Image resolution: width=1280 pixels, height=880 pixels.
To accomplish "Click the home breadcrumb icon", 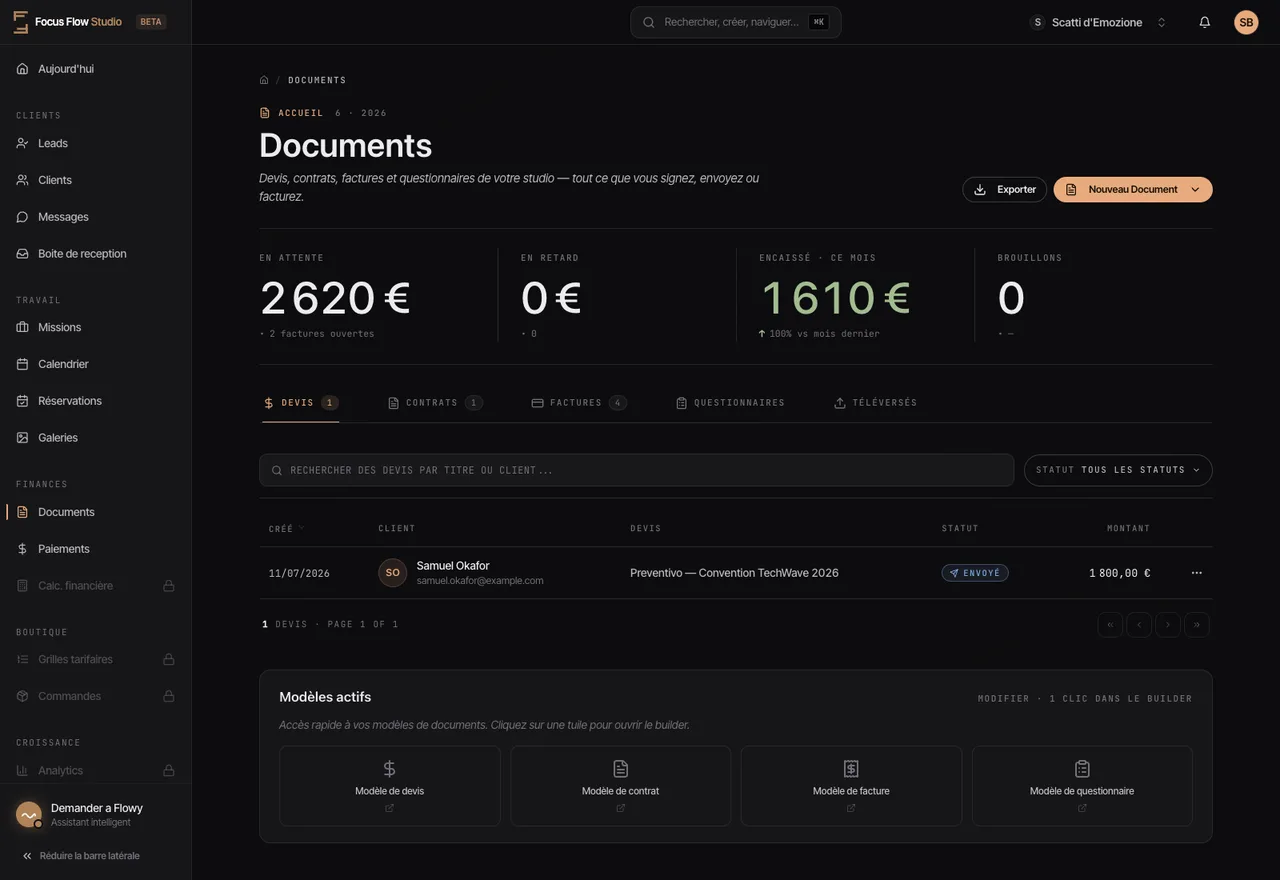I will tap(264, 80).
